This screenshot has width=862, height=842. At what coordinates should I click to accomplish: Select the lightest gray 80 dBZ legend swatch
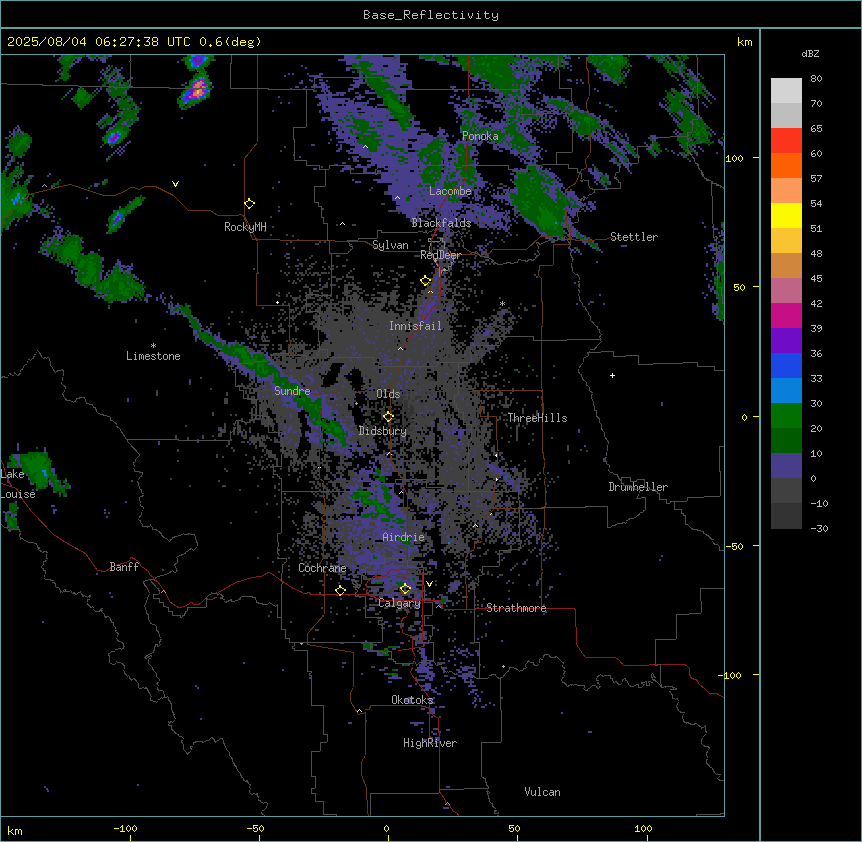click(786, 91)
